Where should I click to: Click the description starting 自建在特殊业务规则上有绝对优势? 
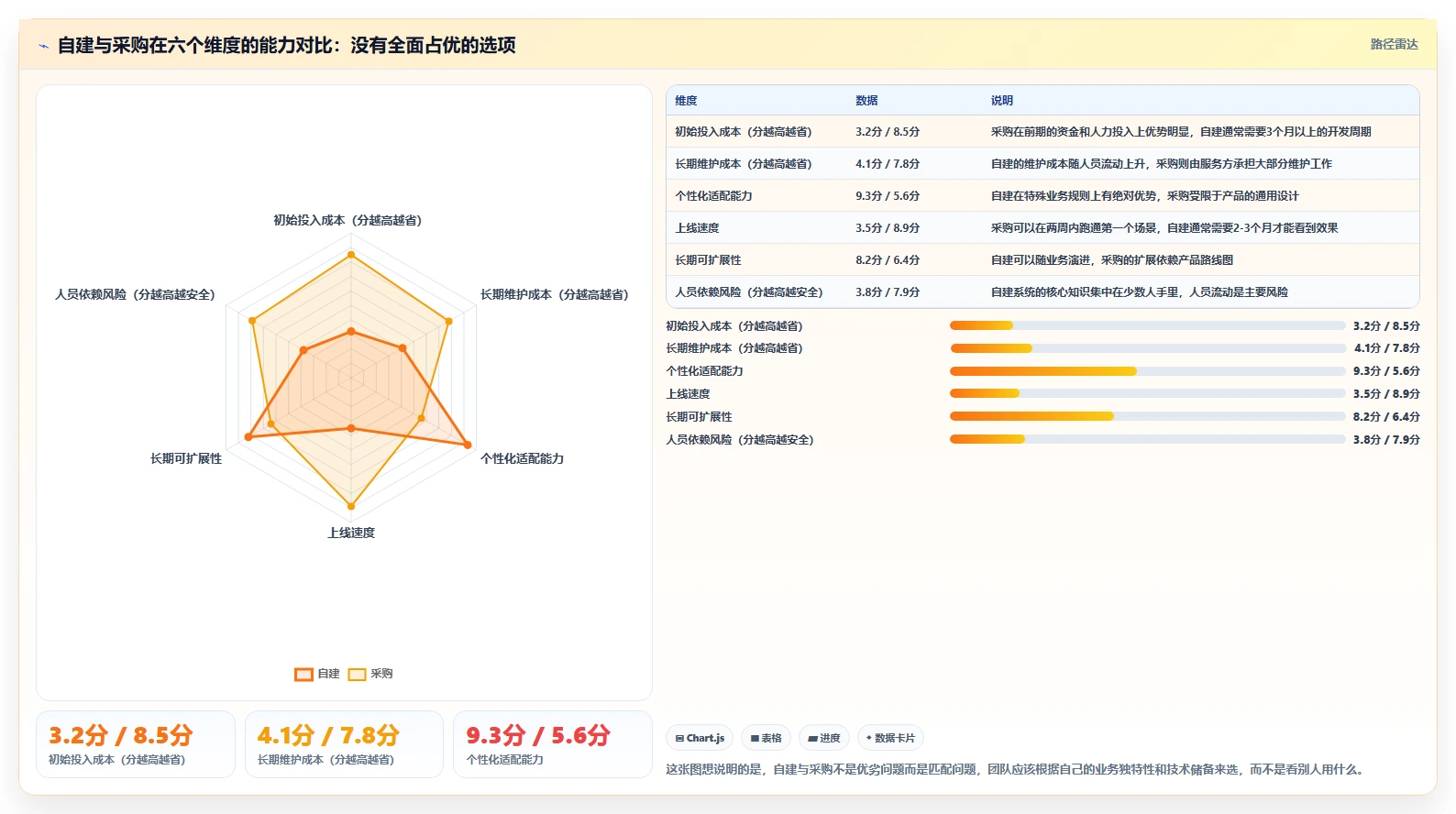coord(1145,196)
